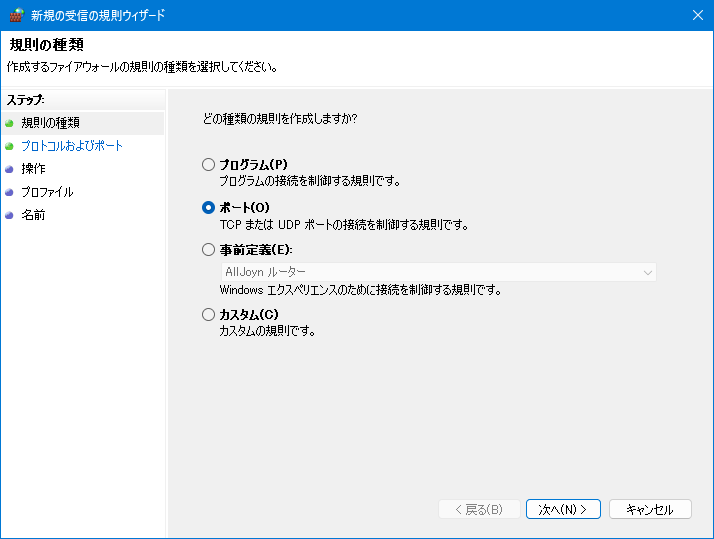Select the プログラム(P) radio button
Image resolution: width=714 pixels, height=539 pixels.
point(208,164)
